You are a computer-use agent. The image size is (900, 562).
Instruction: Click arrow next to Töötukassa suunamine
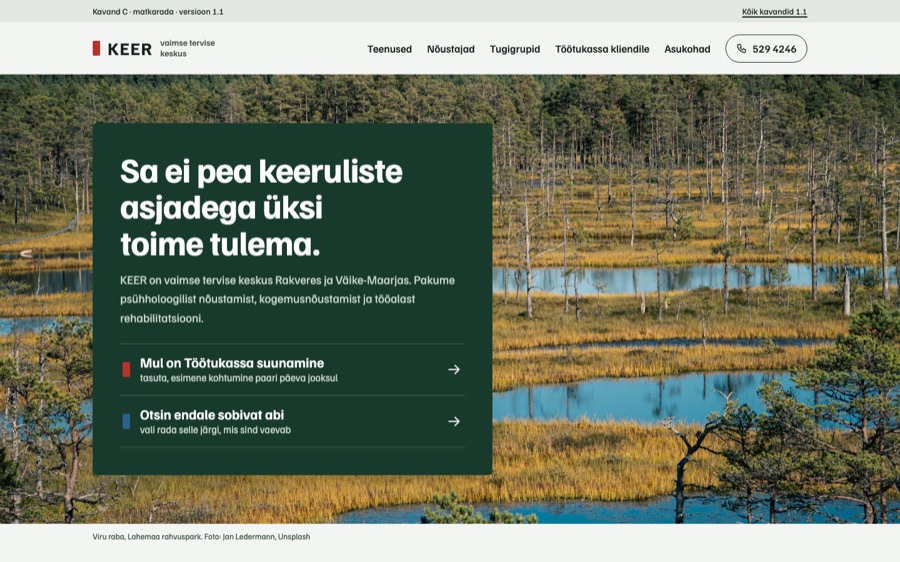click(454, 370)
